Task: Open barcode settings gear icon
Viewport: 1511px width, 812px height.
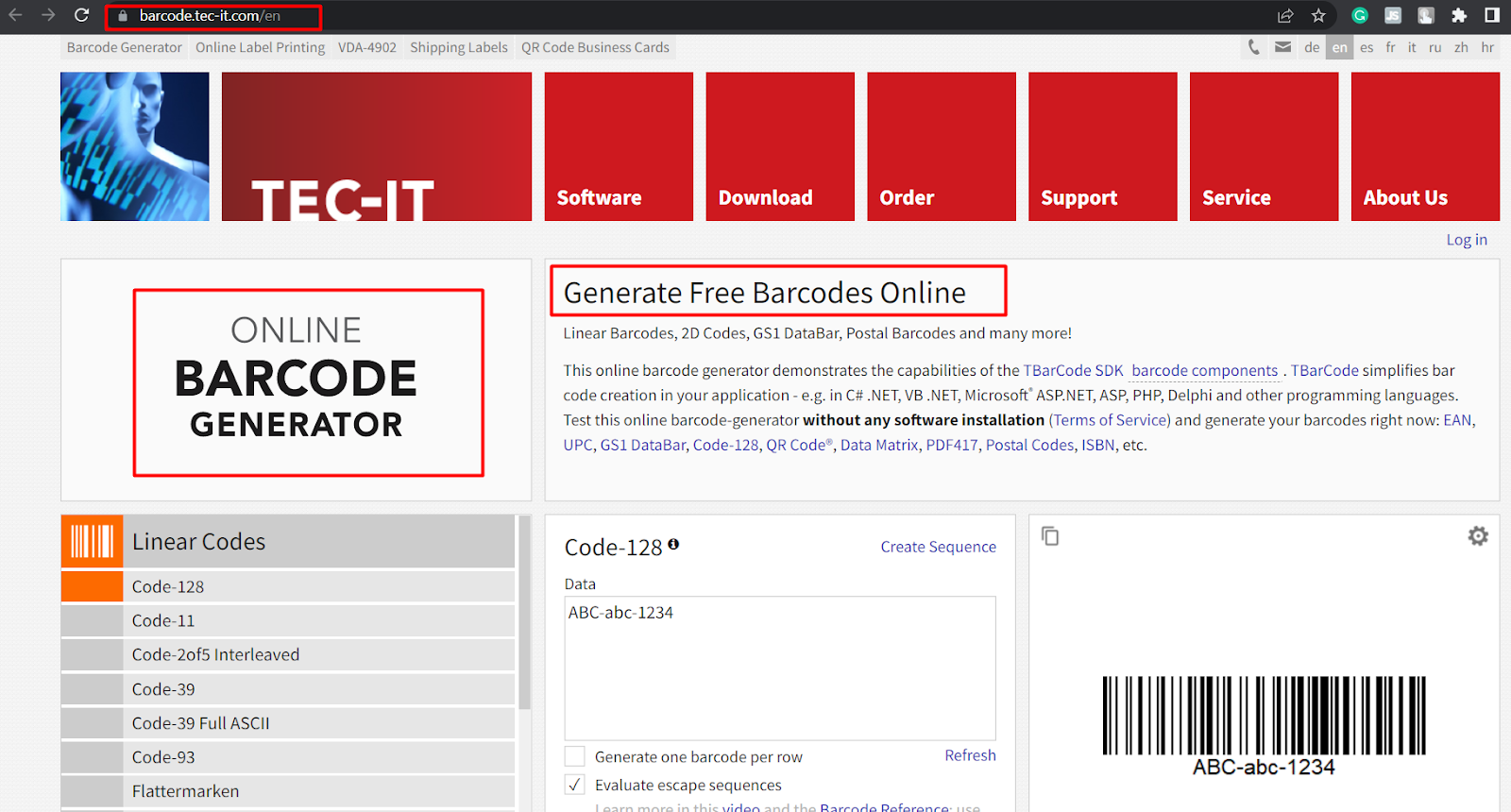Action: (1478, 536)
